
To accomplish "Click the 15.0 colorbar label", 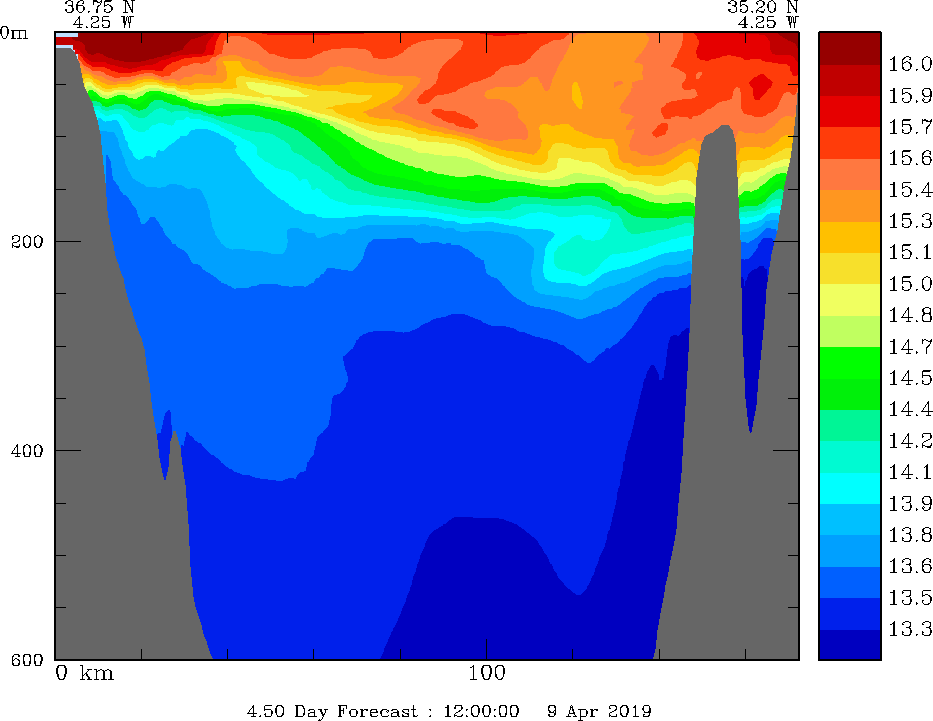I will (910, 284).
